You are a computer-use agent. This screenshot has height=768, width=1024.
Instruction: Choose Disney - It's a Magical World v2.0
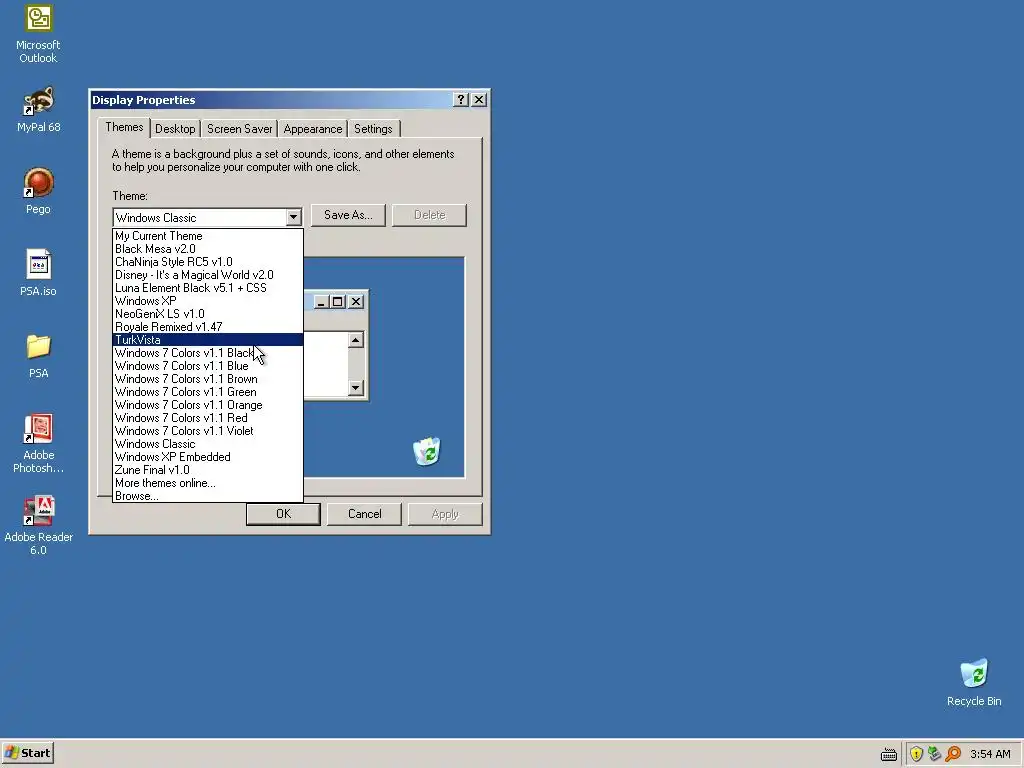click(208, 275)
